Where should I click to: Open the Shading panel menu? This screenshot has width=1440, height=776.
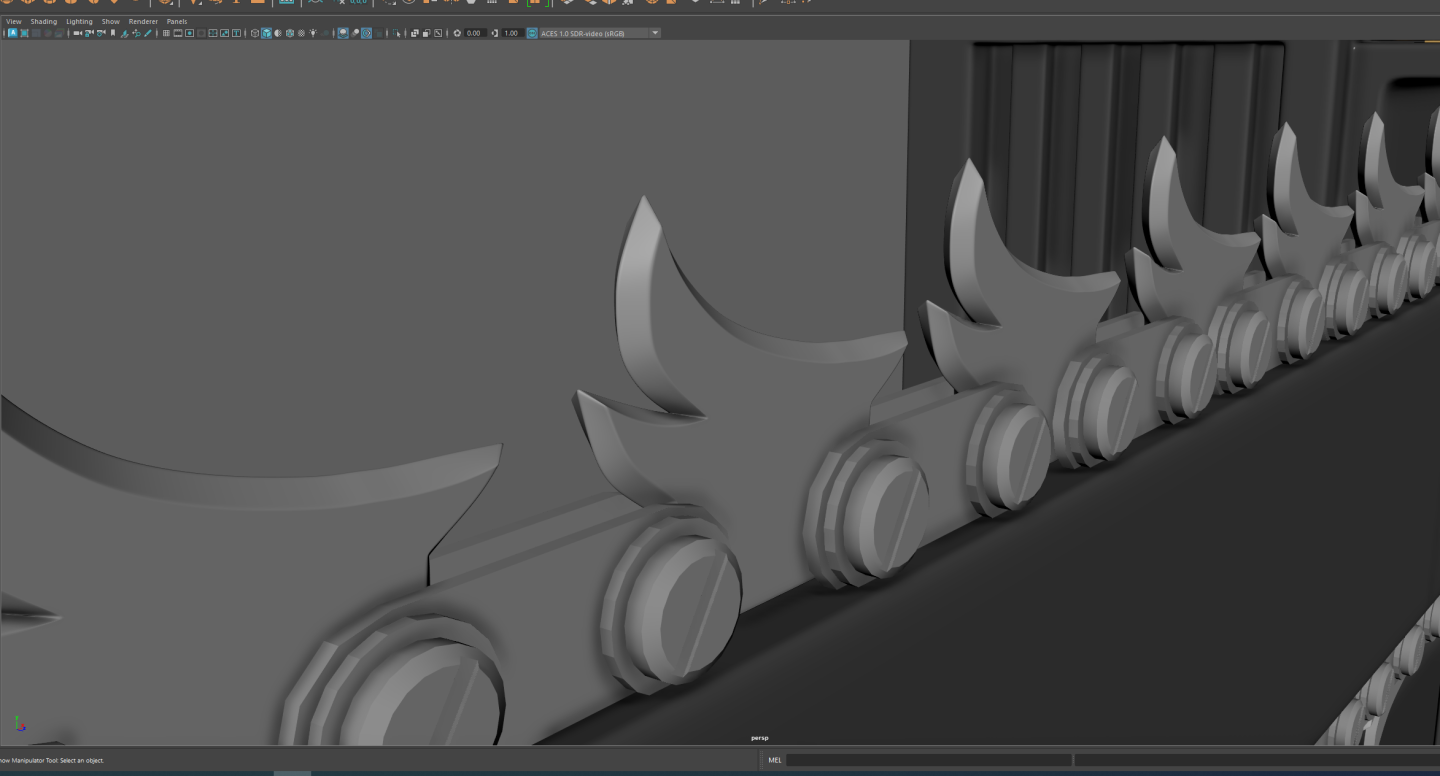pyautogui.click(x=44, y=21)
